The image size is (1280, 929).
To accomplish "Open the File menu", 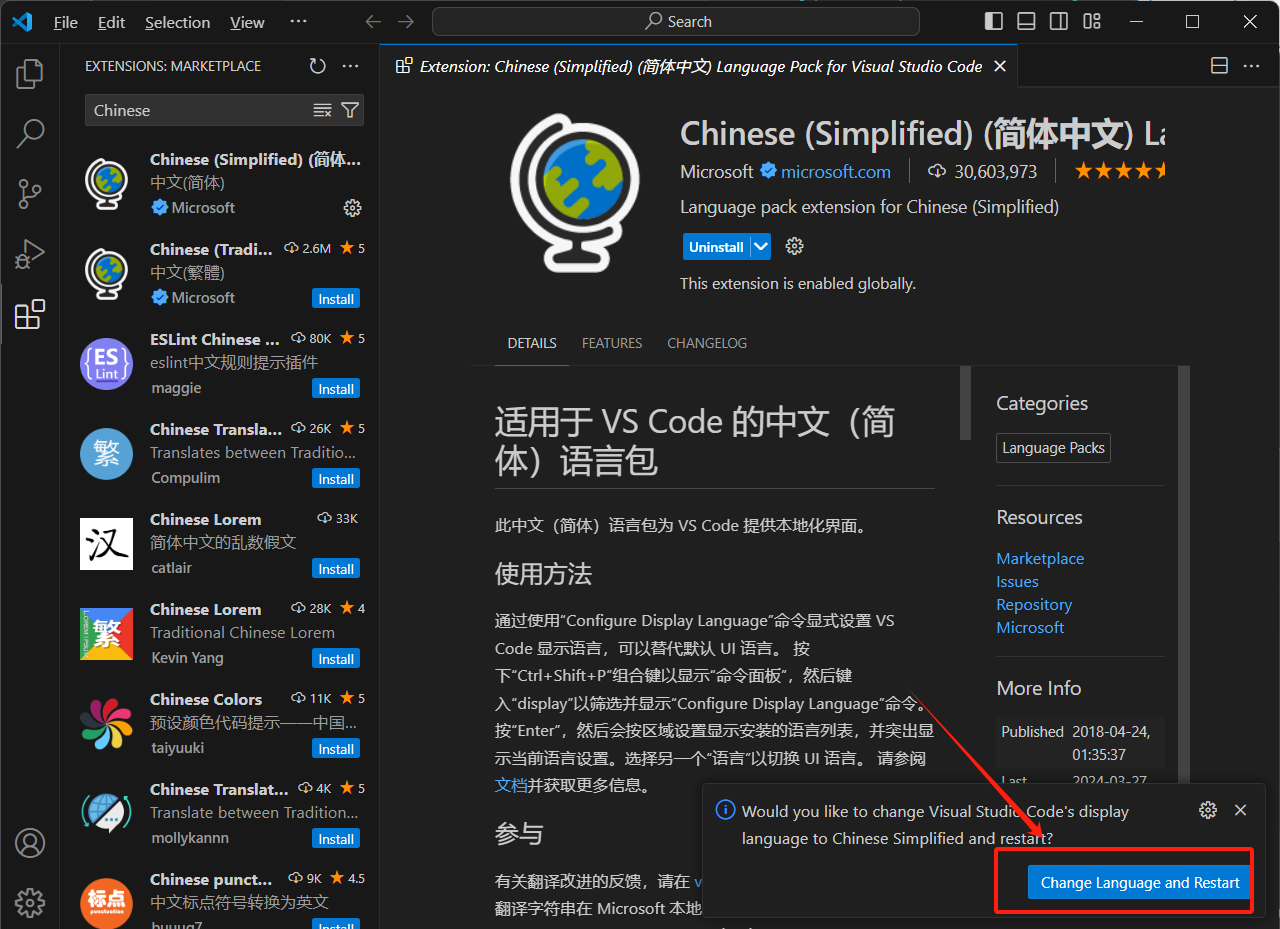I will pyautogui.click(x=66, y=22).
